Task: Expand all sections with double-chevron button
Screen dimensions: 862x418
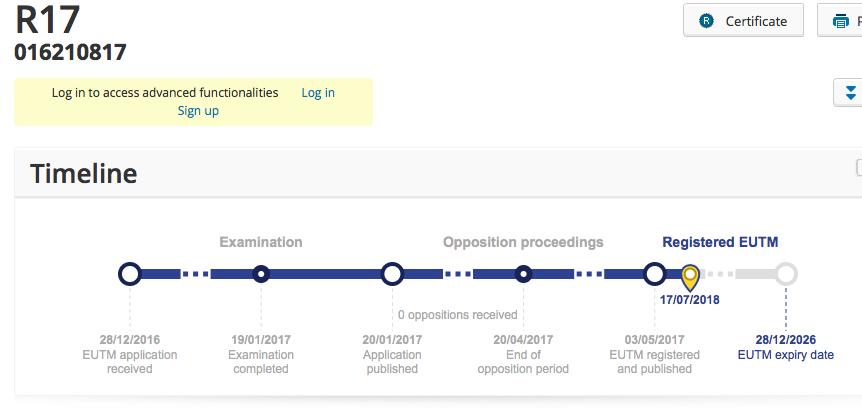Action: tap(851, 93)
